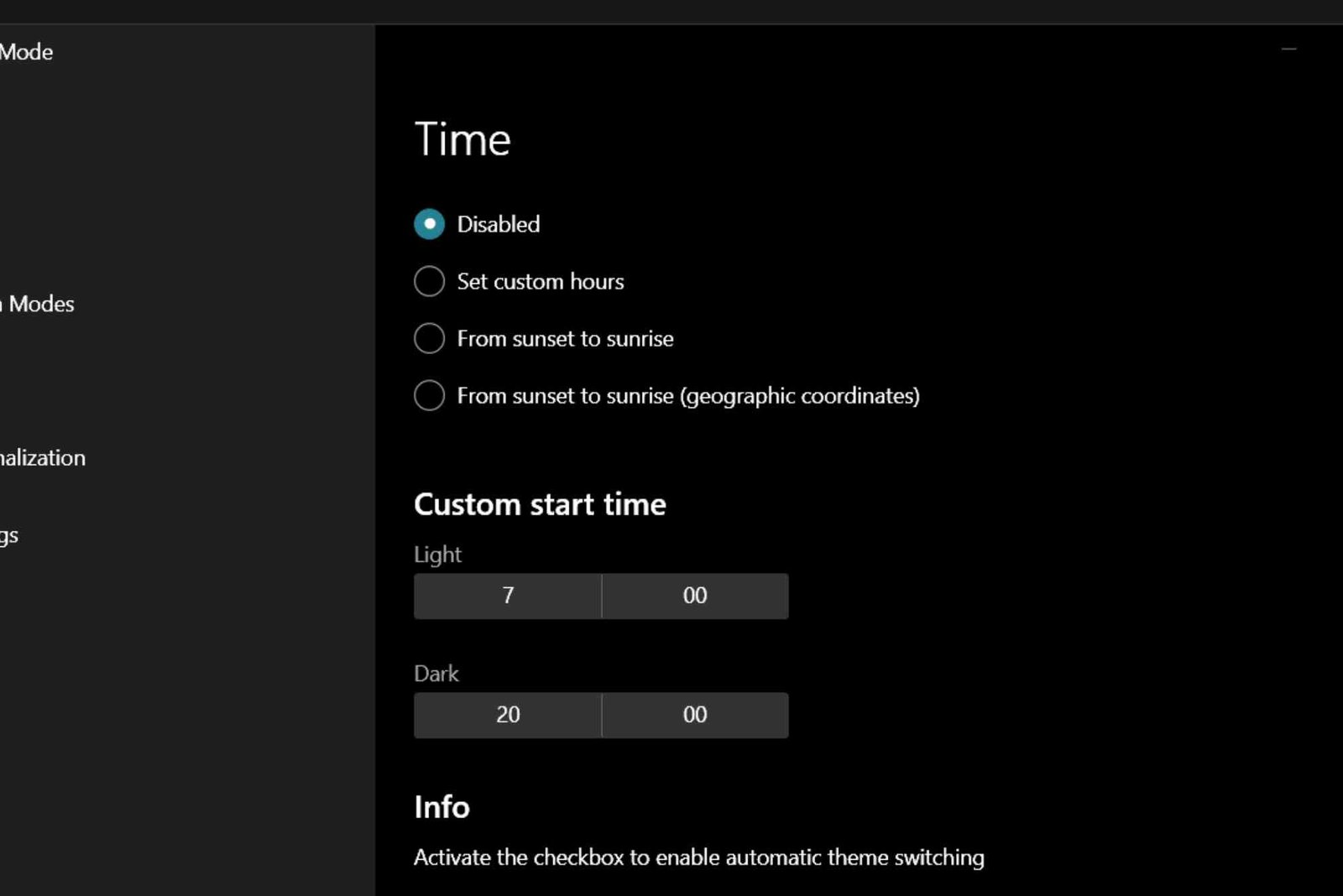Click the Light start hour field showing 7
Viewport: 1343px width, 896px height.
(507, 596)
